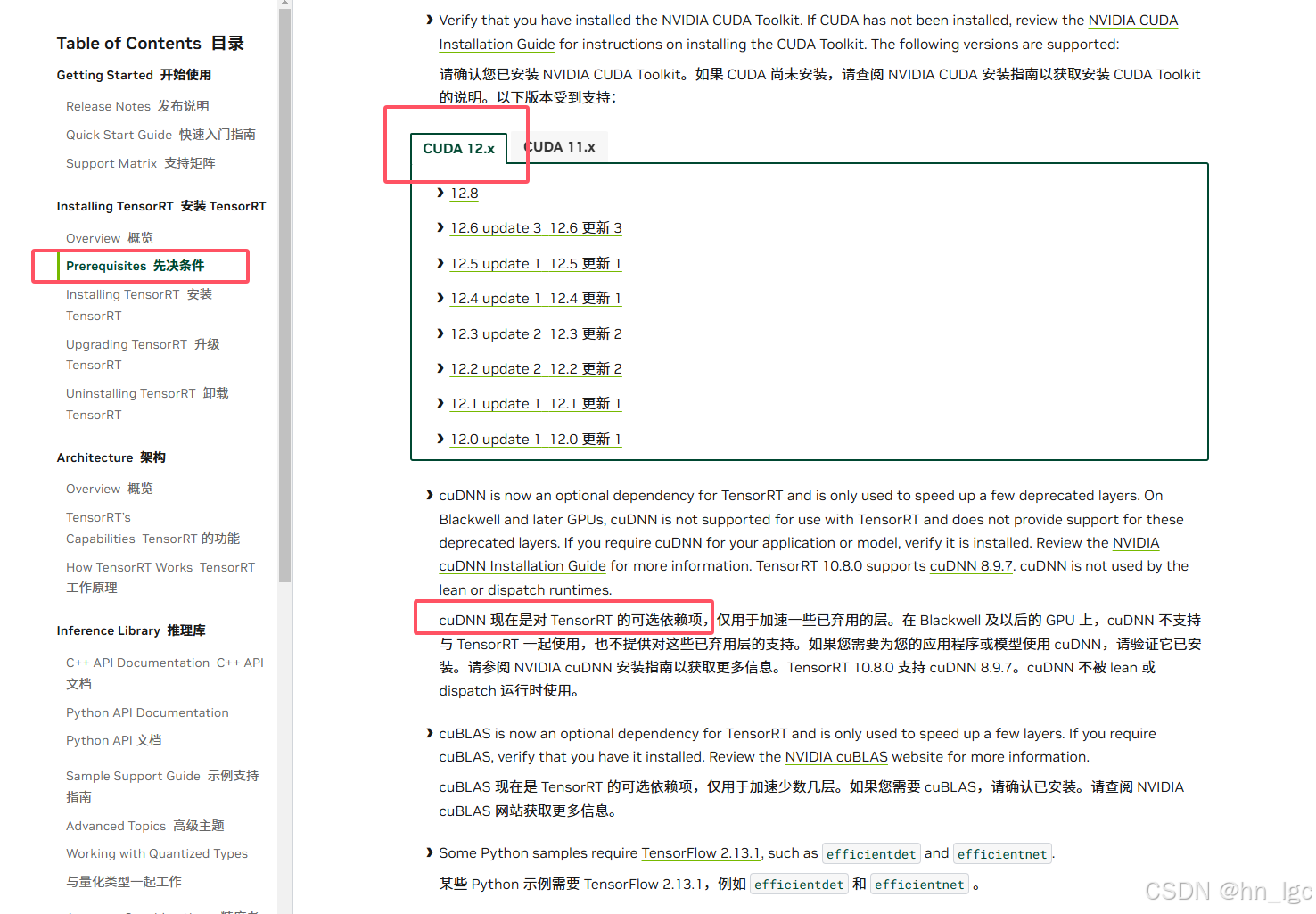Click the Architecture section heading
The image size is (1316, 914).
click(111, 457)
